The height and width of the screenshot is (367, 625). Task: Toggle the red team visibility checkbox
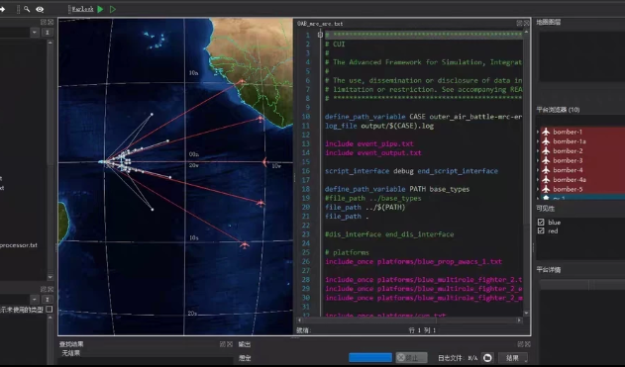pyautogui.click(x=541, y=231)
